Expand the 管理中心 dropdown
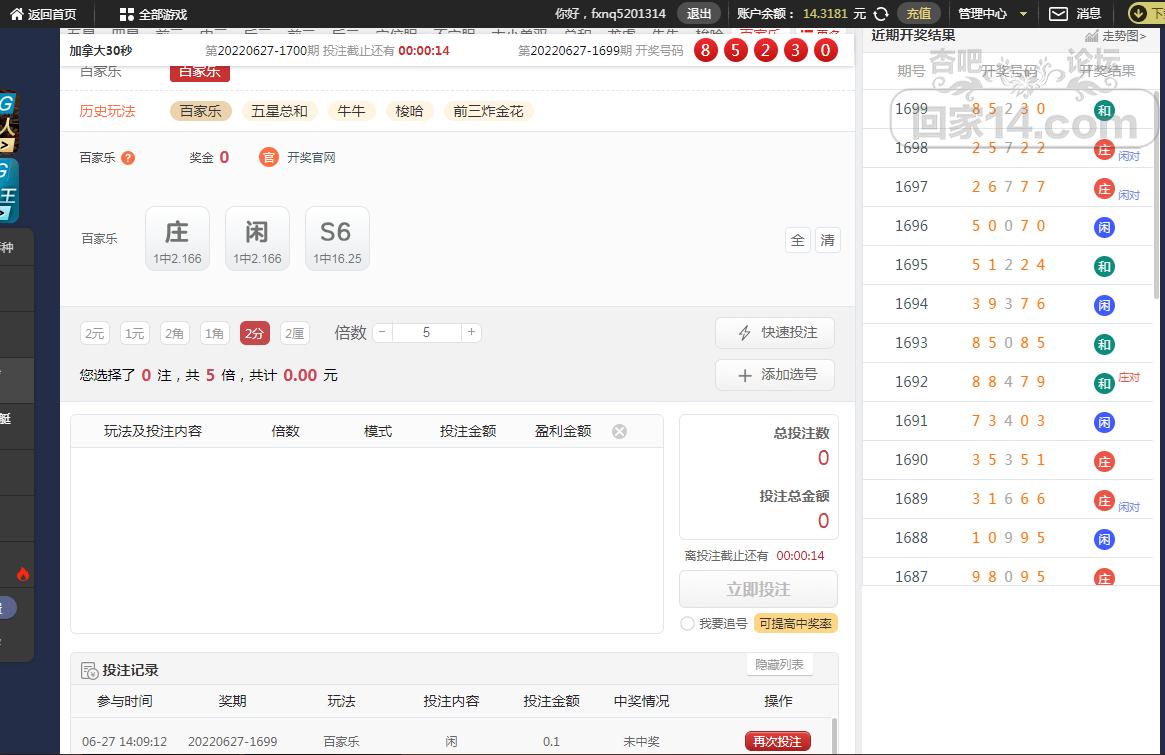 [1023, 14]
